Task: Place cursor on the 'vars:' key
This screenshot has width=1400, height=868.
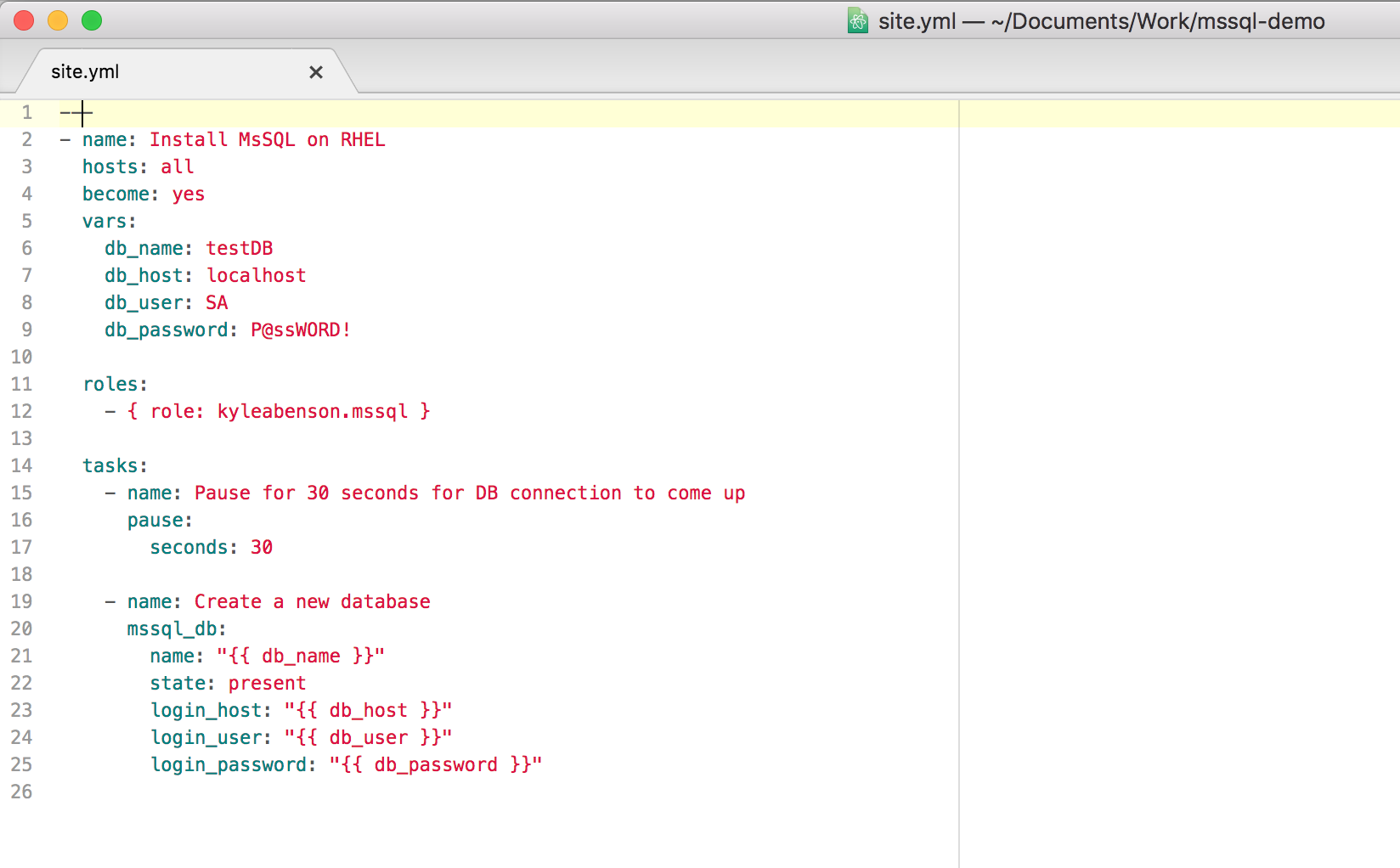Action: [109, 222]
